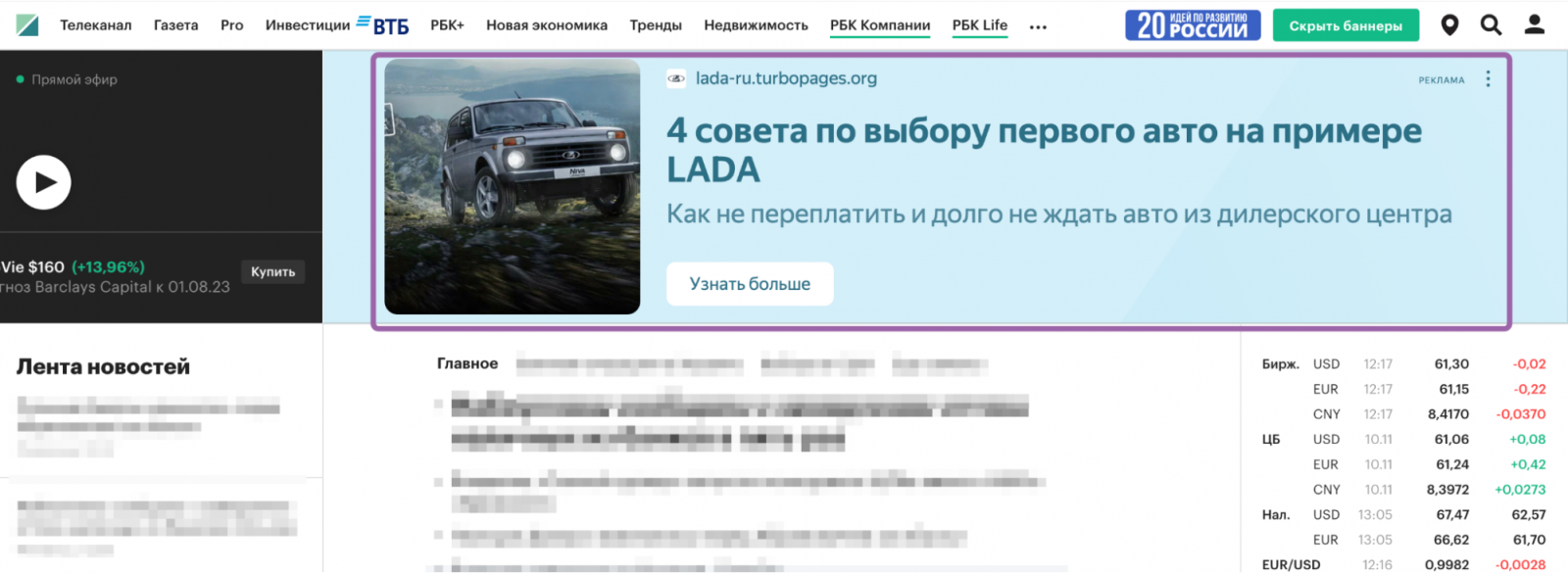Open the Новая экономика menu item
The height and width of the screenshot is (573, 1568).
pos(547,25)
